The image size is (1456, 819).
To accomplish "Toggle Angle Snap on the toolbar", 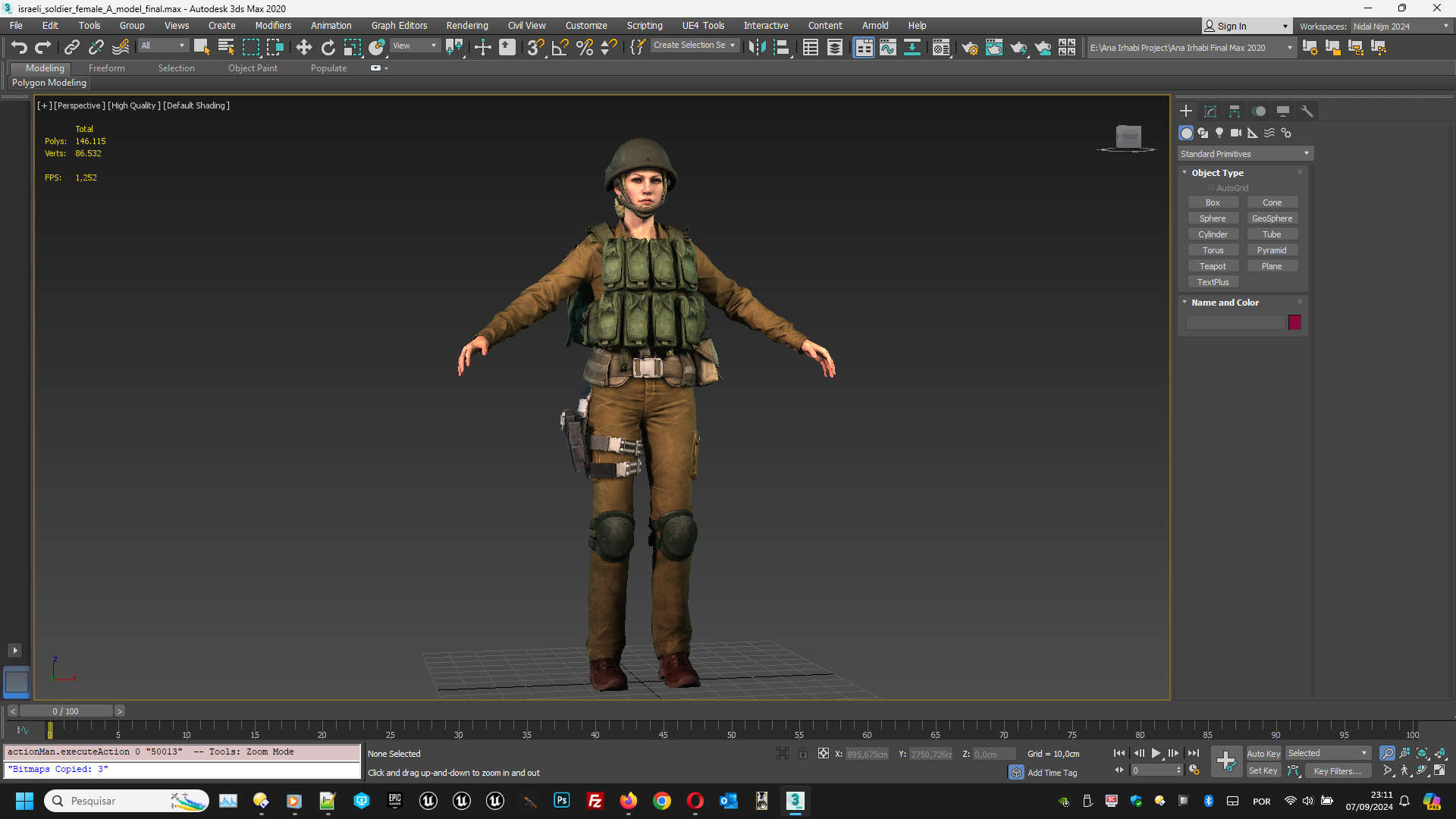I will click(560, 47).
